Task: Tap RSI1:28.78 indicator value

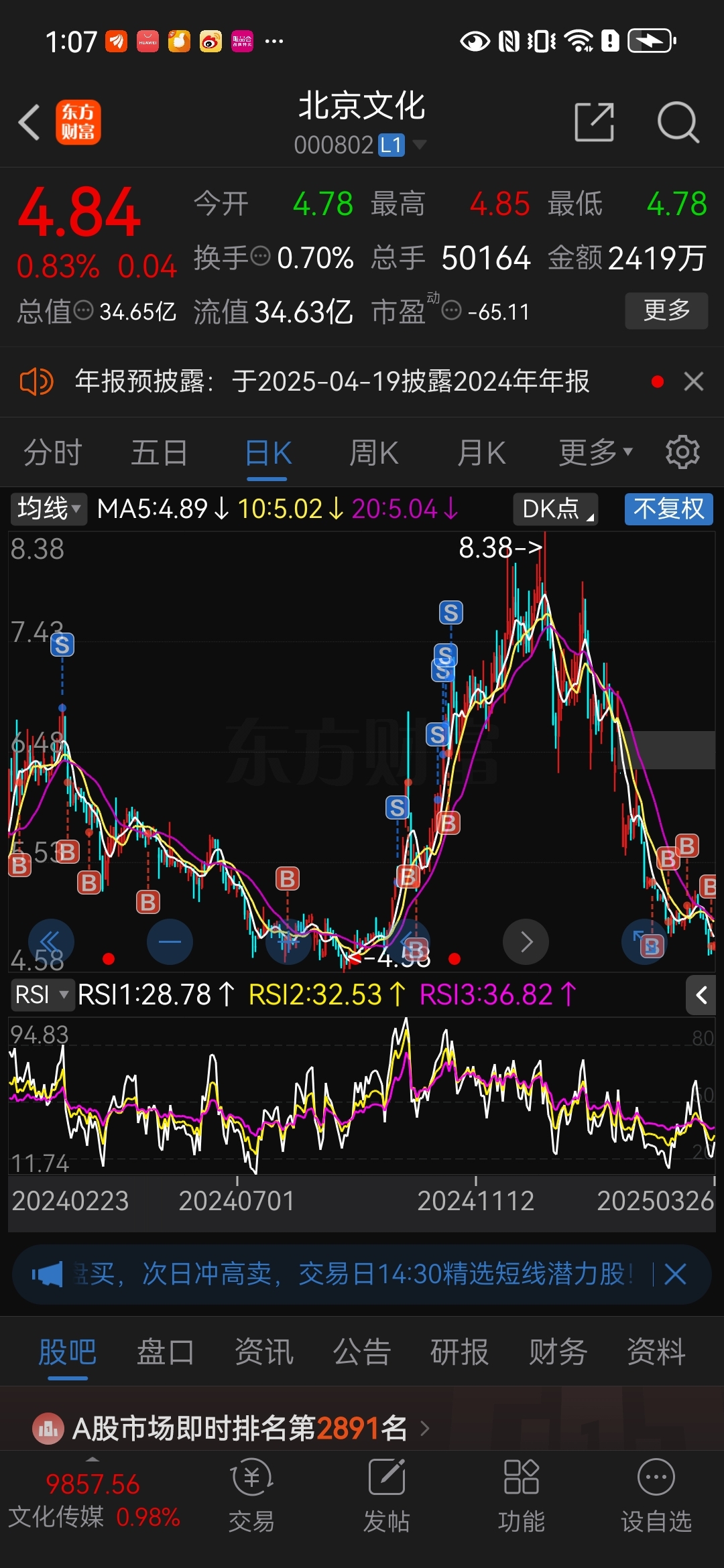Action: click(x=156, y=994)
